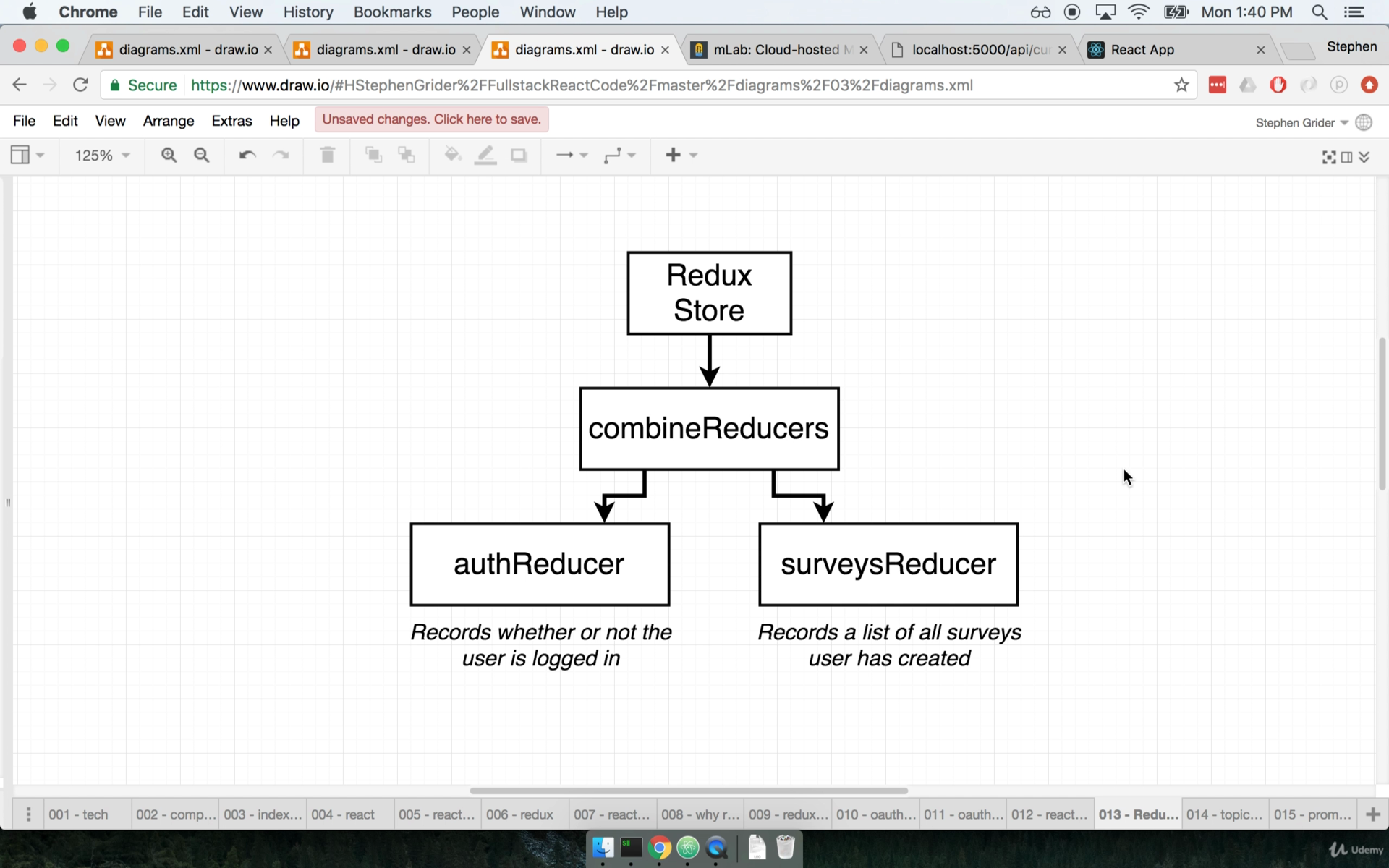The width and height of the screenshot is (1389, 868).
Task: Open the Arrange menu
Action: coord(168,121)
